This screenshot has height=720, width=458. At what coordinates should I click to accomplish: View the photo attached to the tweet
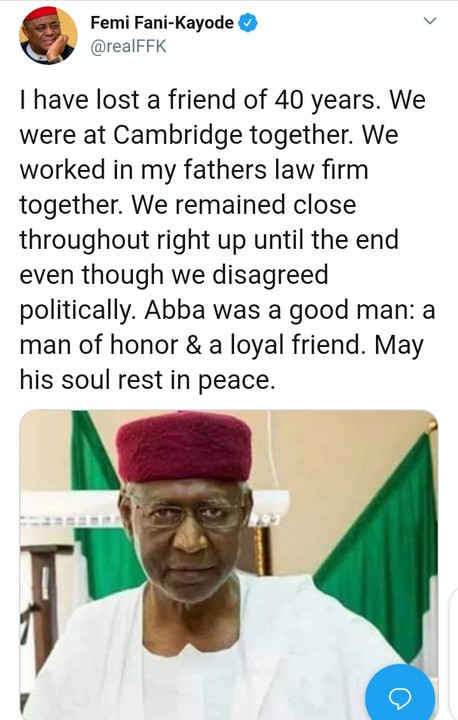click(x=229, y=565)
